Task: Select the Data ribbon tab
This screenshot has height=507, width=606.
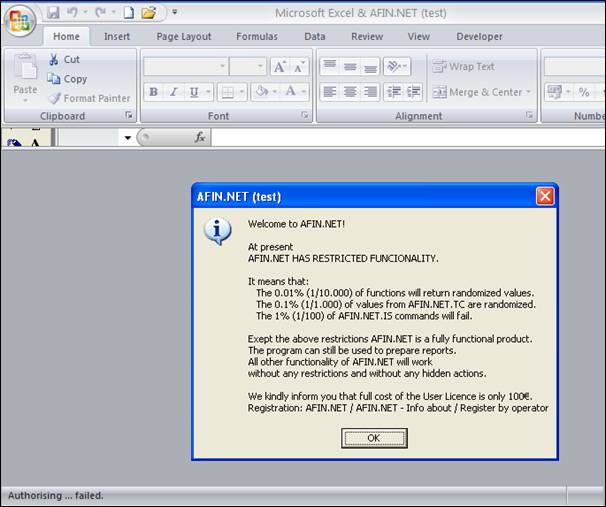Action: click(x=315, y=37)
